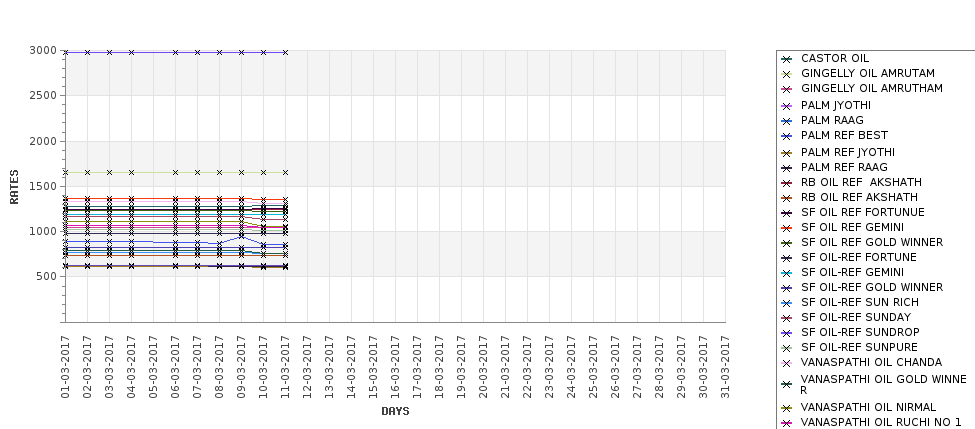Click the 3000-level data point on 11-03-2017
The width and height of the screenshot is (975, 429).
point(285,53)
